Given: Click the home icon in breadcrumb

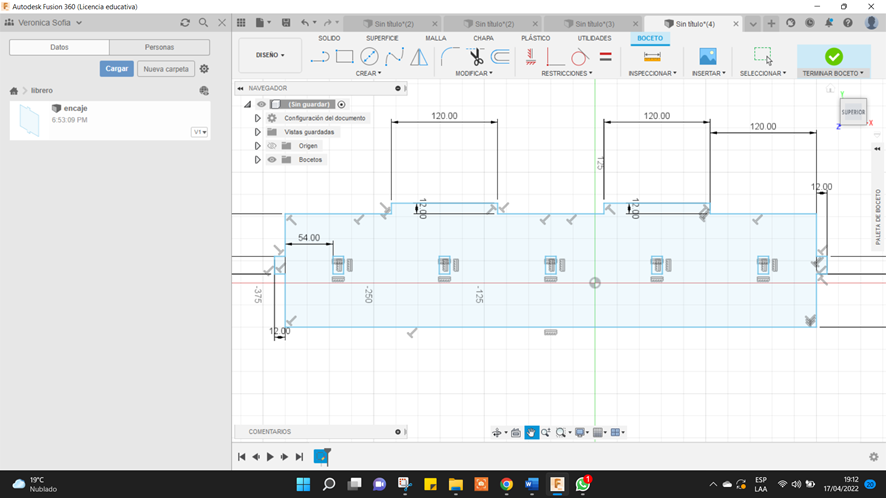Looking at the screenshot, I should tap(14, 90).
